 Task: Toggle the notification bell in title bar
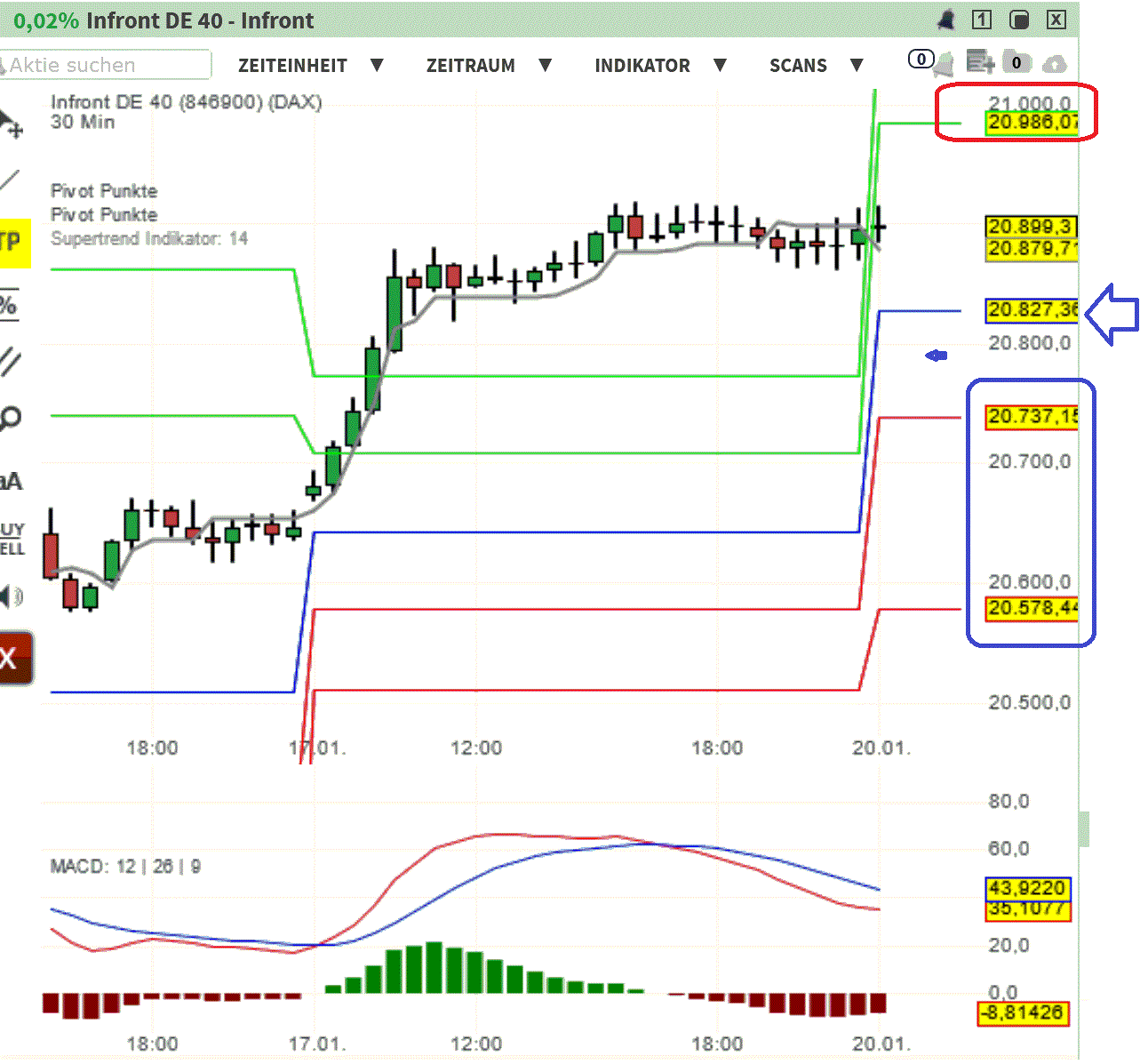click(x=945, y=20)
